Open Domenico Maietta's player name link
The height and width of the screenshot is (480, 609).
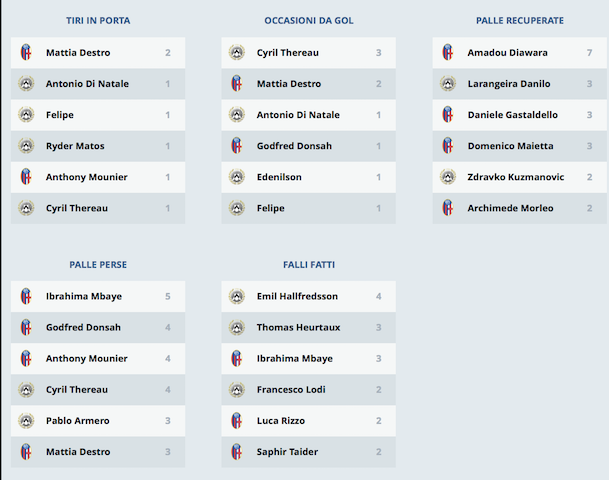(510, 146)
